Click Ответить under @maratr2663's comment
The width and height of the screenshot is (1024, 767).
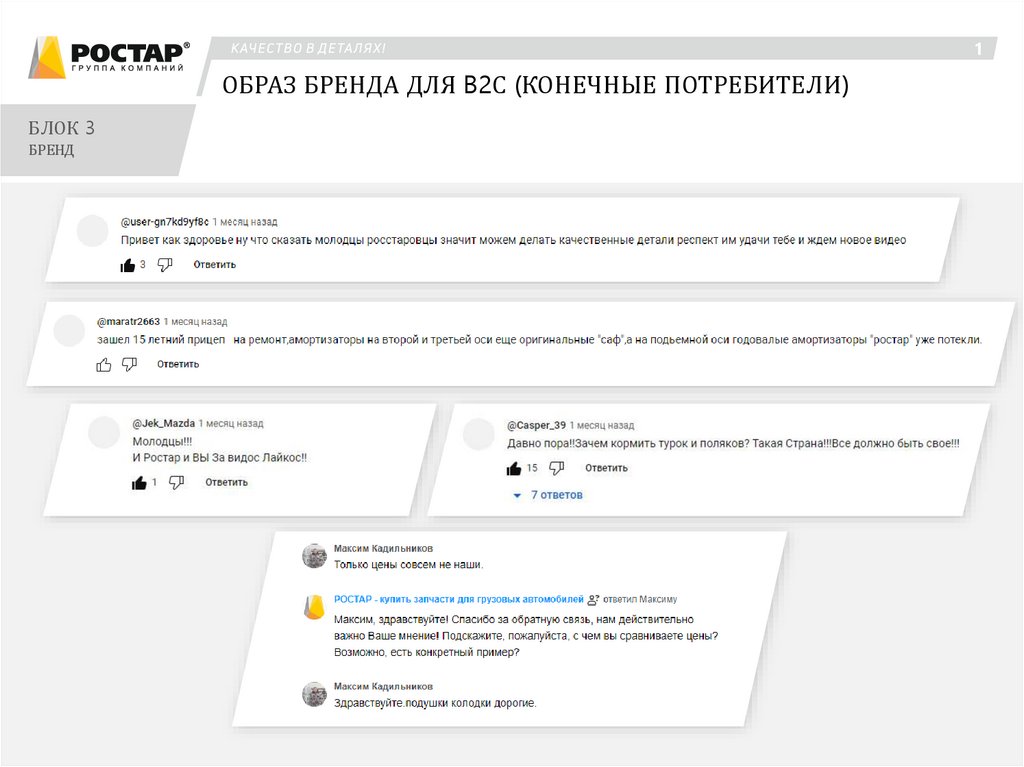(x=178, y=365)
